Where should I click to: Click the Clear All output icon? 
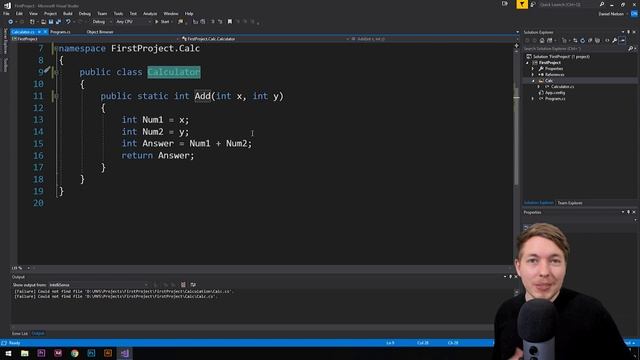[x=183, y=284]
